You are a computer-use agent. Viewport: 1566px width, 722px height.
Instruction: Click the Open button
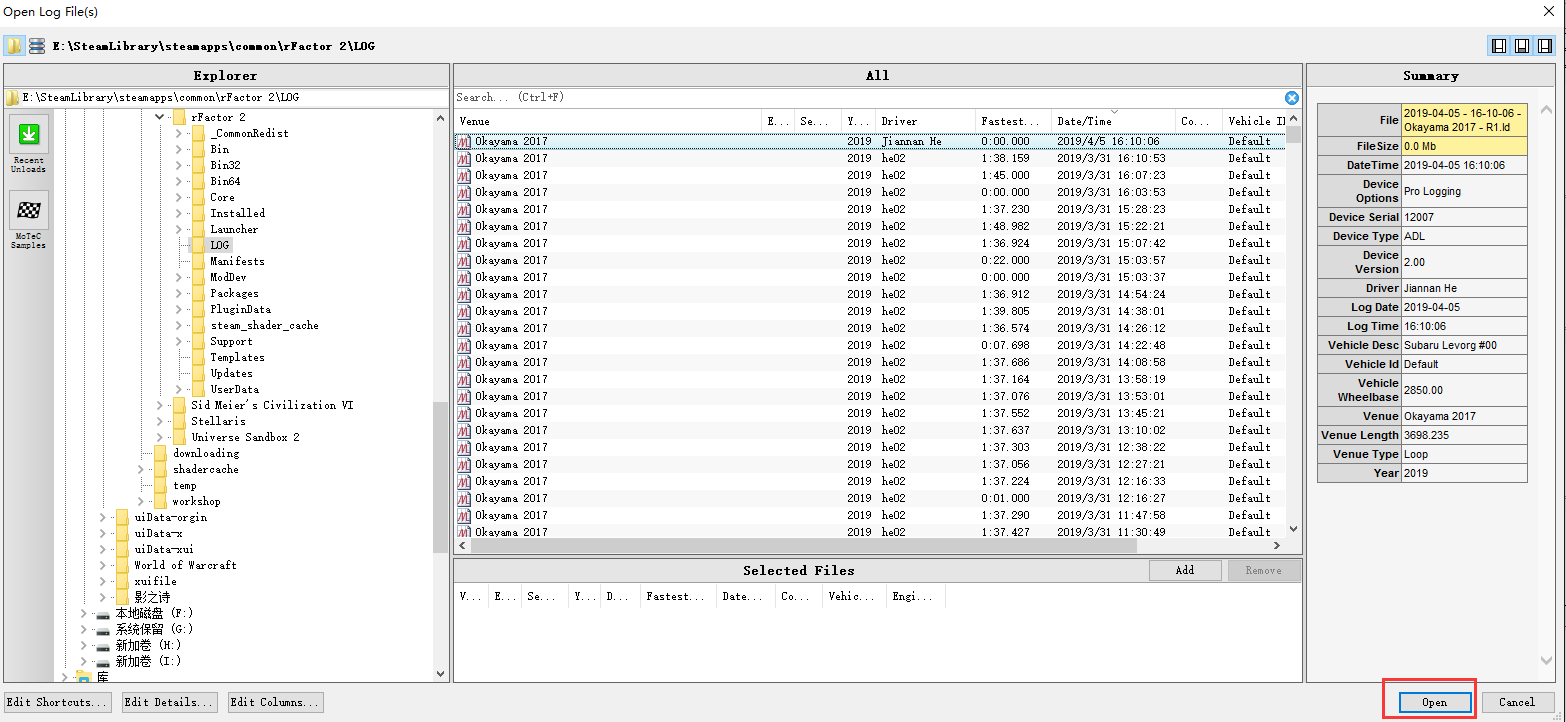click(1434, 702)
